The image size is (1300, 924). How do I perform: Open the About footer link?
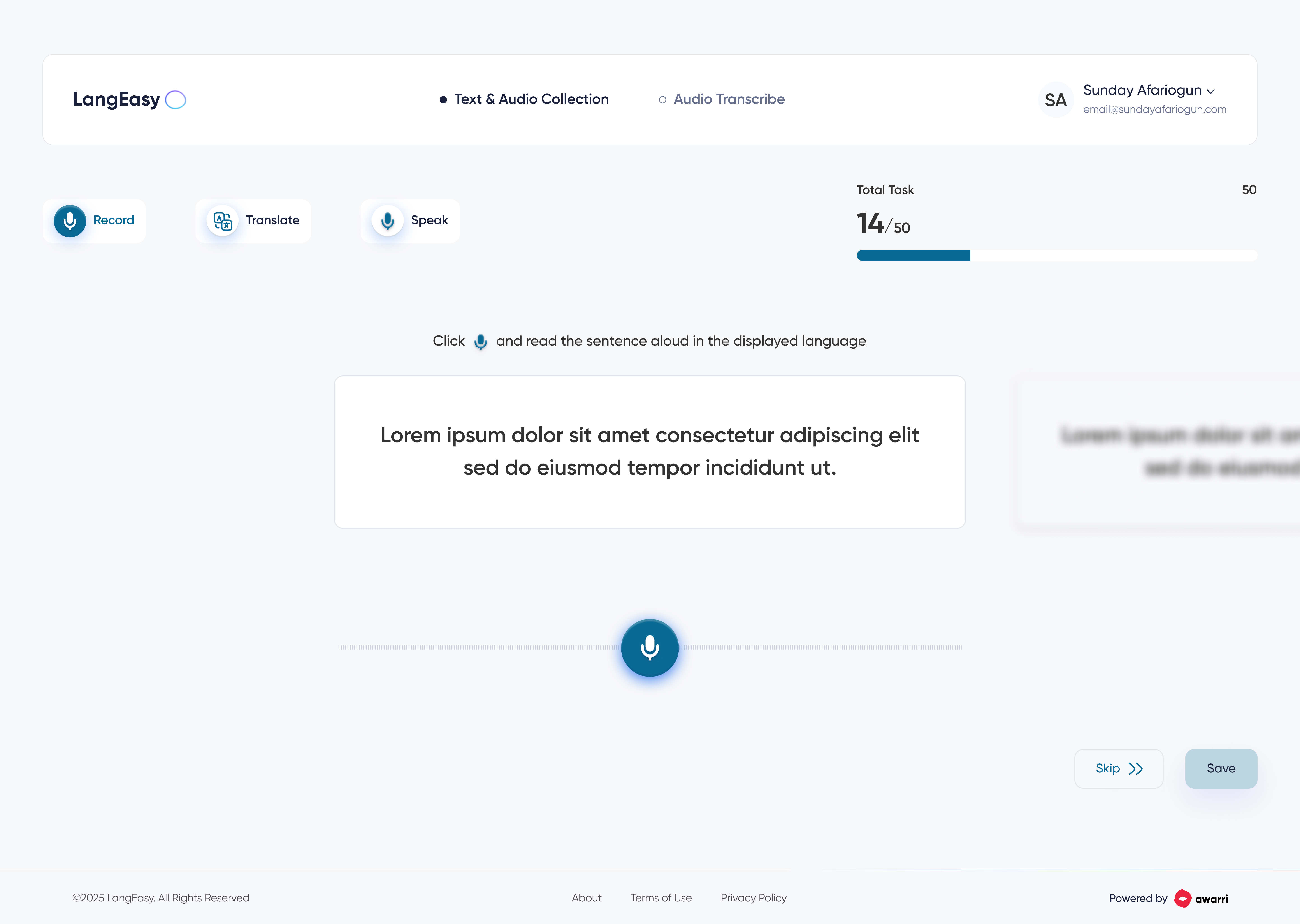(x=586, y=898)
